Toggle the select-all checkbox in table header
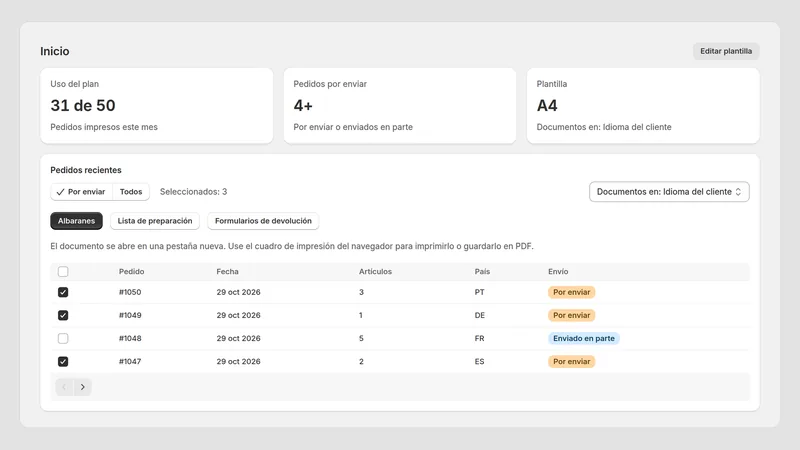Image resolution: width=800 pixels, height=450 pixels. point(63,271)
